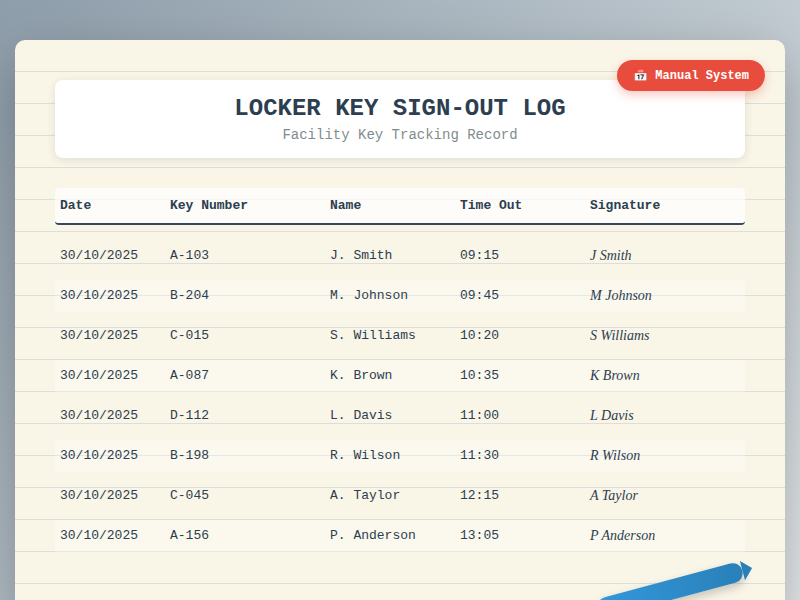The width and height of the screenshot is (800, 600).
Task: Click the Key Number column header
Action: (x=208, y=204)
